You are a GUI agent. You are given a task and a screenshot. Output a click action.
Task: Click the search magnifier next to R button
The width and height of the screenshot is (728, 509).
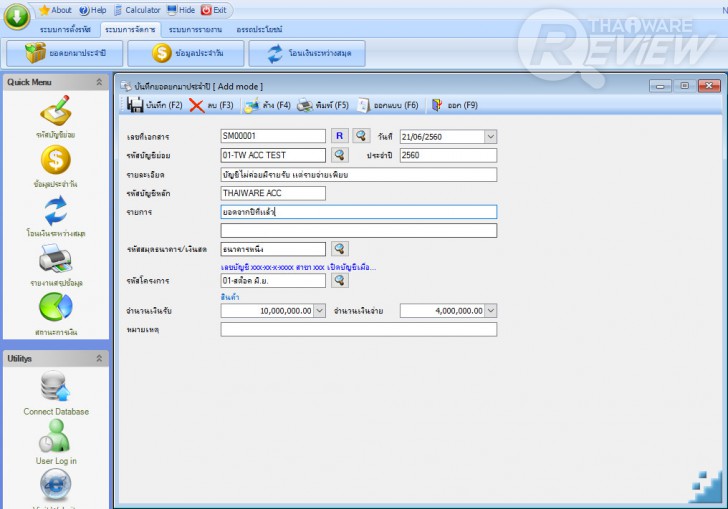[x=361, y=136]
